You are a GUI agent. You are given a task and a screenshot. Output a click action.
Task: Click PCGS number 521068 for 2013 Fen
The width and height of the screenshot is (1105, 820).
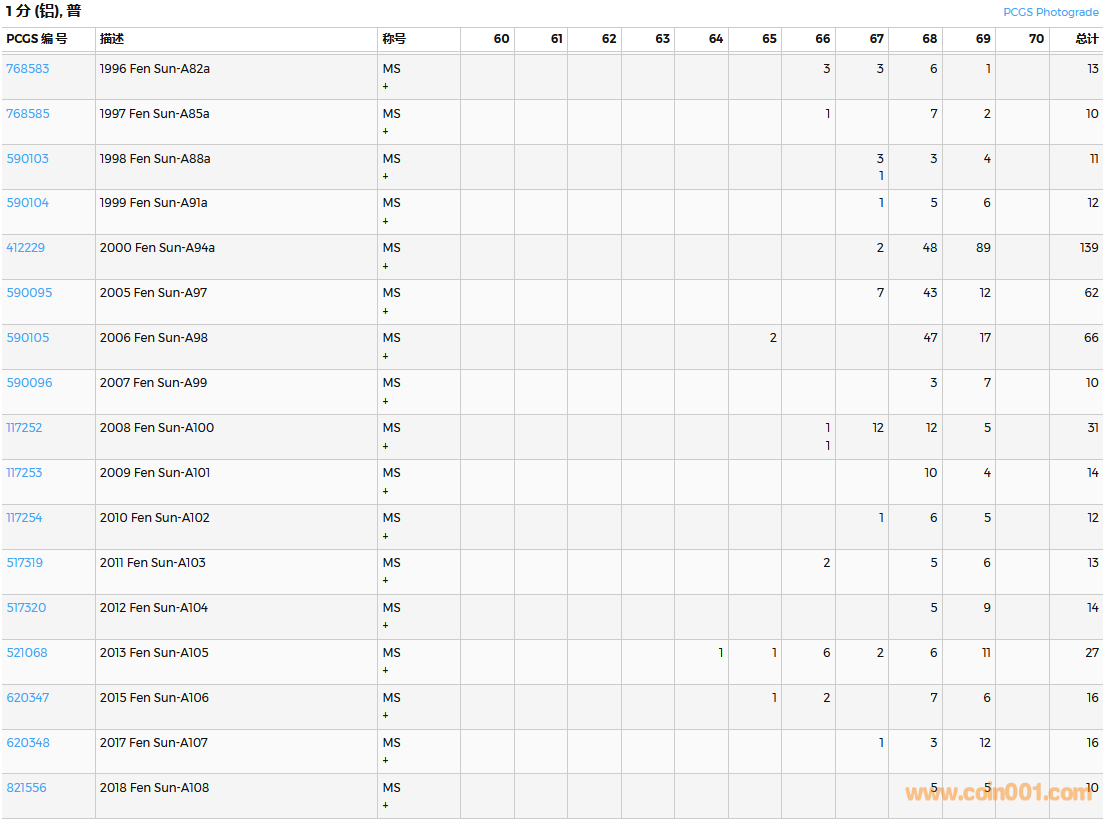(27, 653)
